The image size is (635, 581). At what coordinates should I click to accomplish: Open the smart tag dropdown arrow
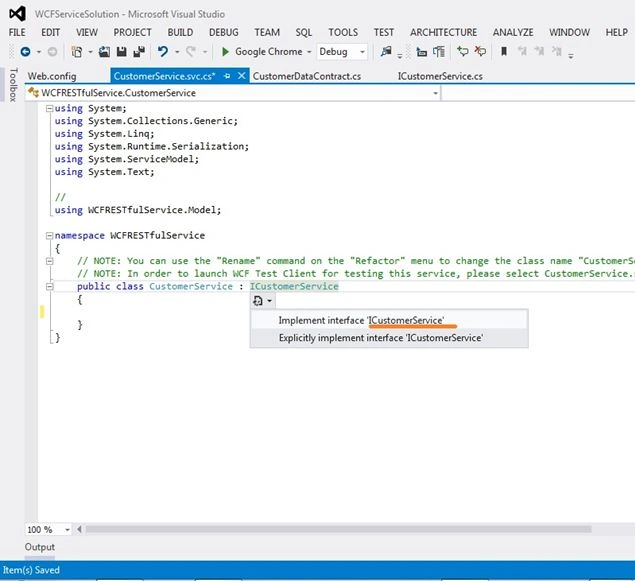269,301
